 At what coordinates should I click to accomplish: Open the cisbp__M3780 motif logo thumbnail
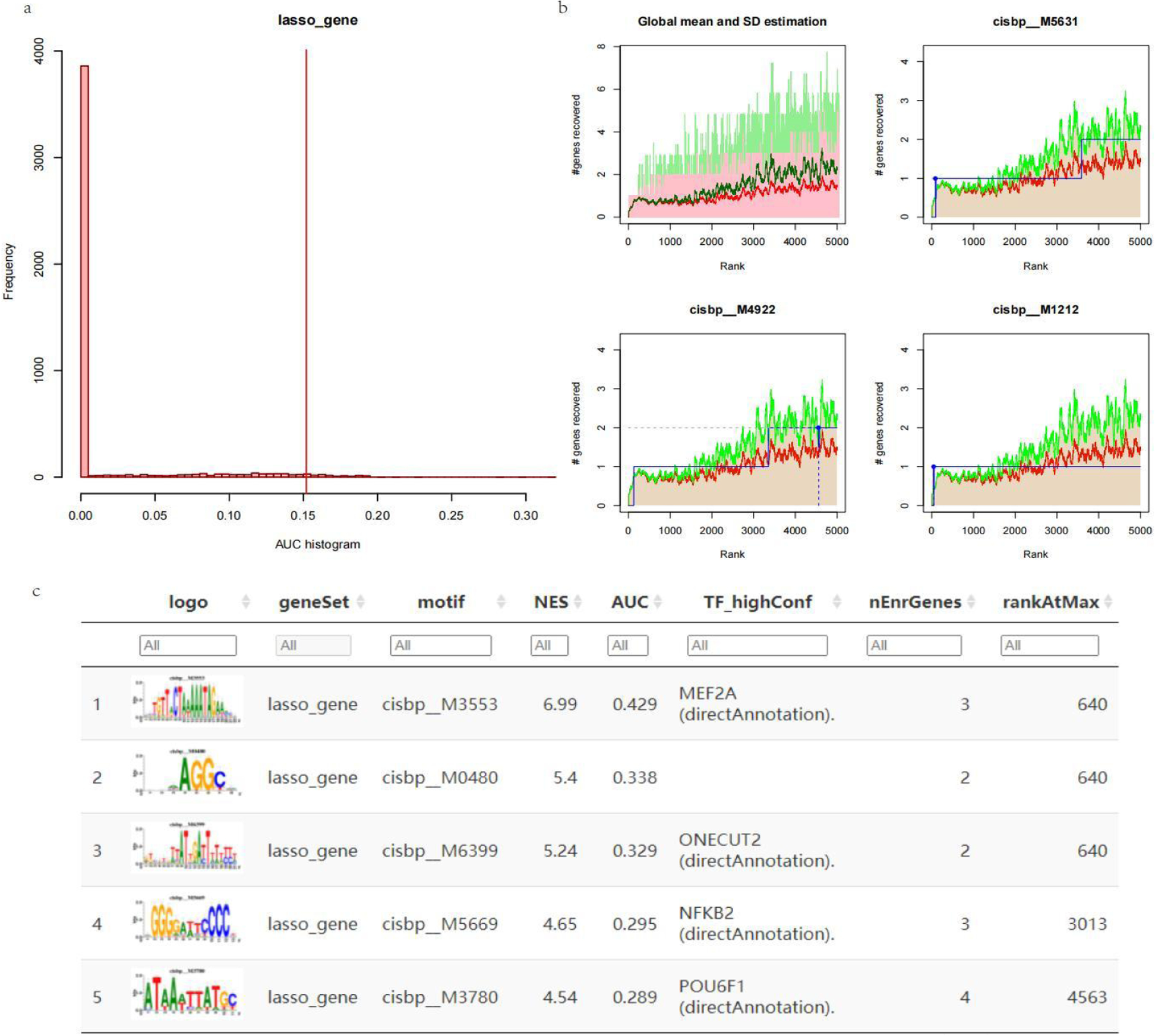click(x=187, y=993)
